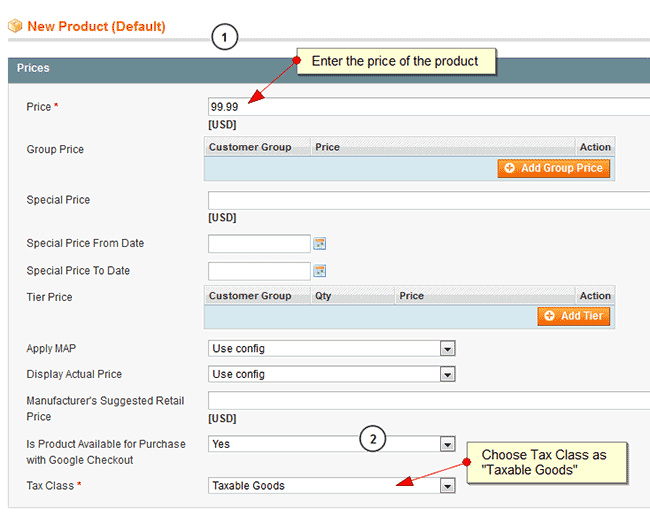The width and height of the screenshot is (650, 516).
Task: Click the Price input field
Action: click(429, 107)
